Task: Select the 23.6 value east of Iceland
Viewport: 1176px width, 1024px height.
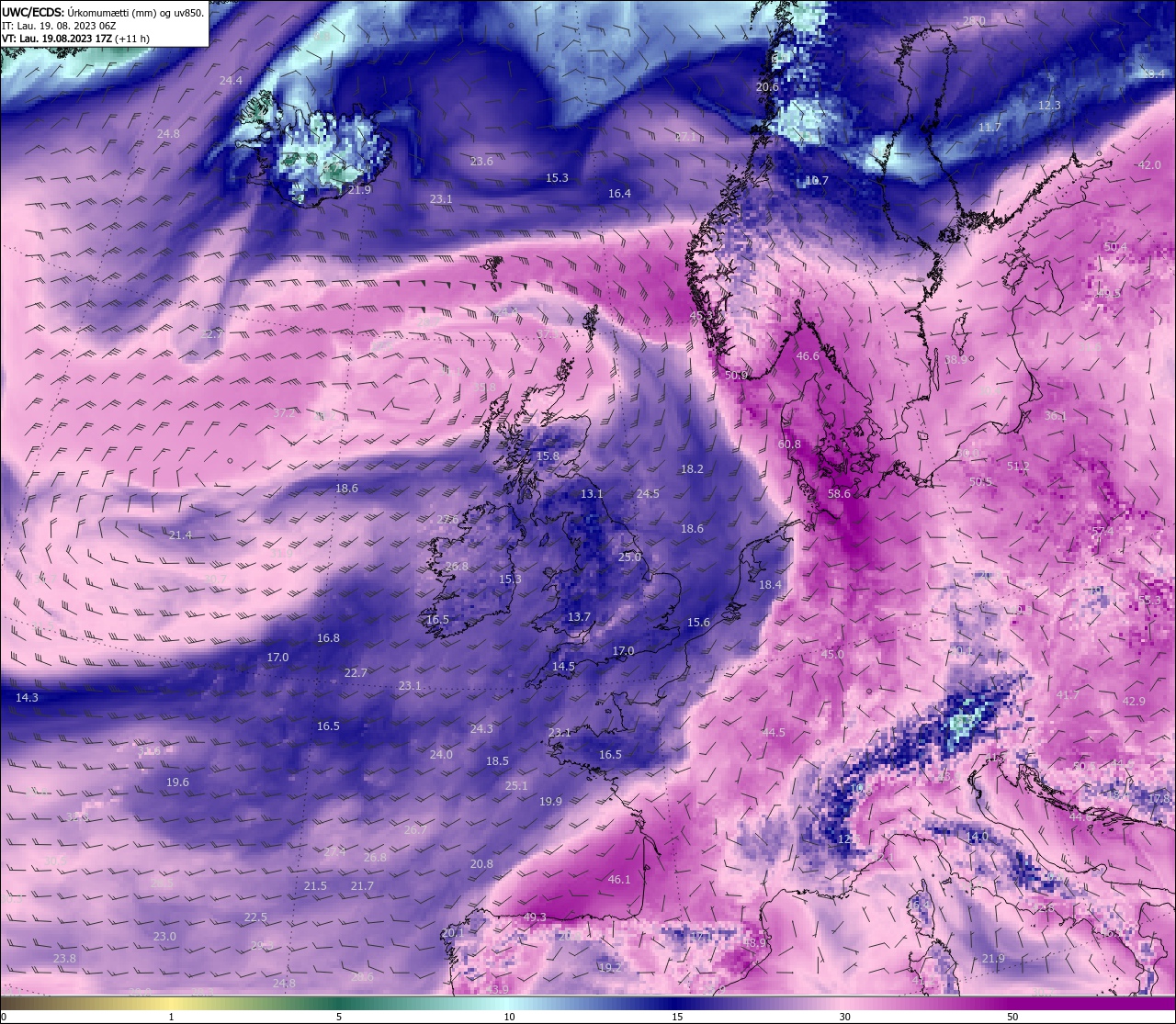Action: point(481,162)
